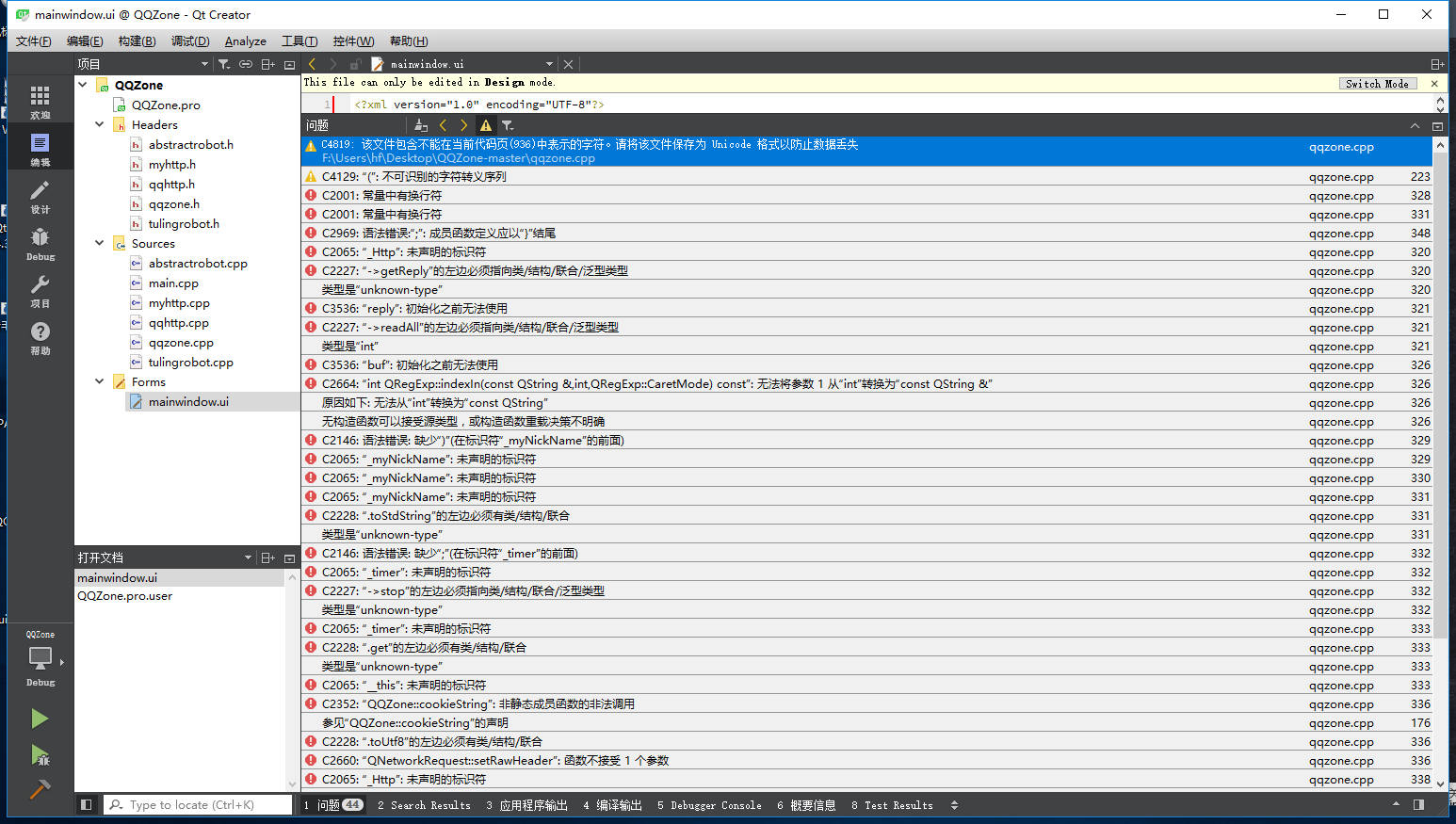Open more output panes selector
This screenshot has height=824, width=1456.
[x=954, y=805]
